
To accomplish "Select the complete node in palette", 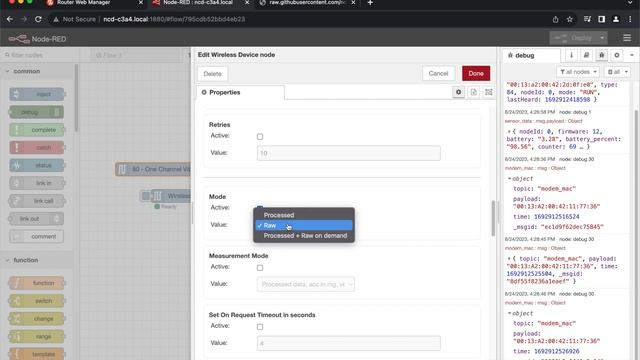I will [x=37, y=130].
